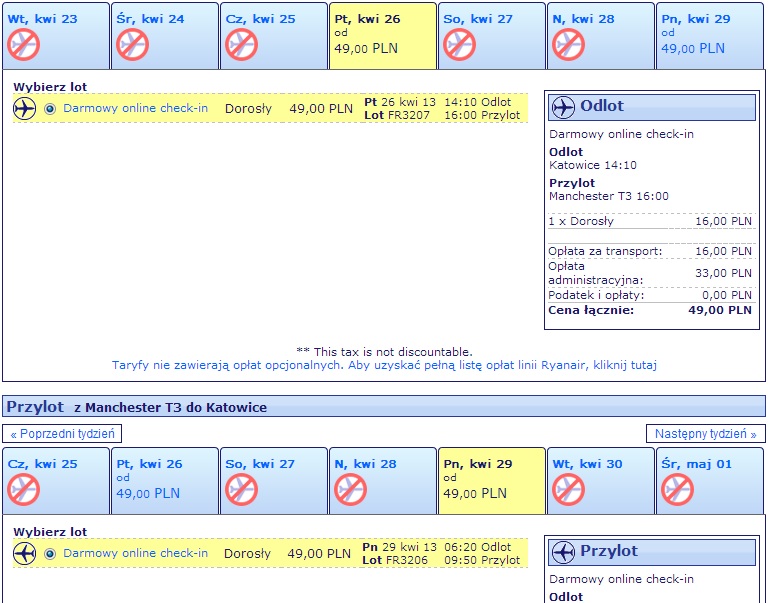This screenshot has width=774, height=603.
Task: Click the airplane icon in the Przylot summary header
Action: 563,552
